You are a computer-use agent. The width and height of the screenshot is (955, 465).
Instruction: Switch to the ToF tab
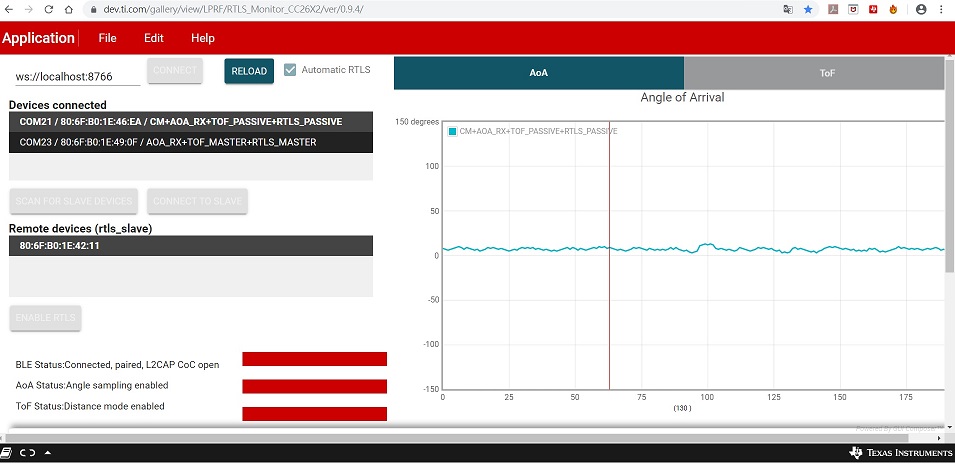coord(814,73)
